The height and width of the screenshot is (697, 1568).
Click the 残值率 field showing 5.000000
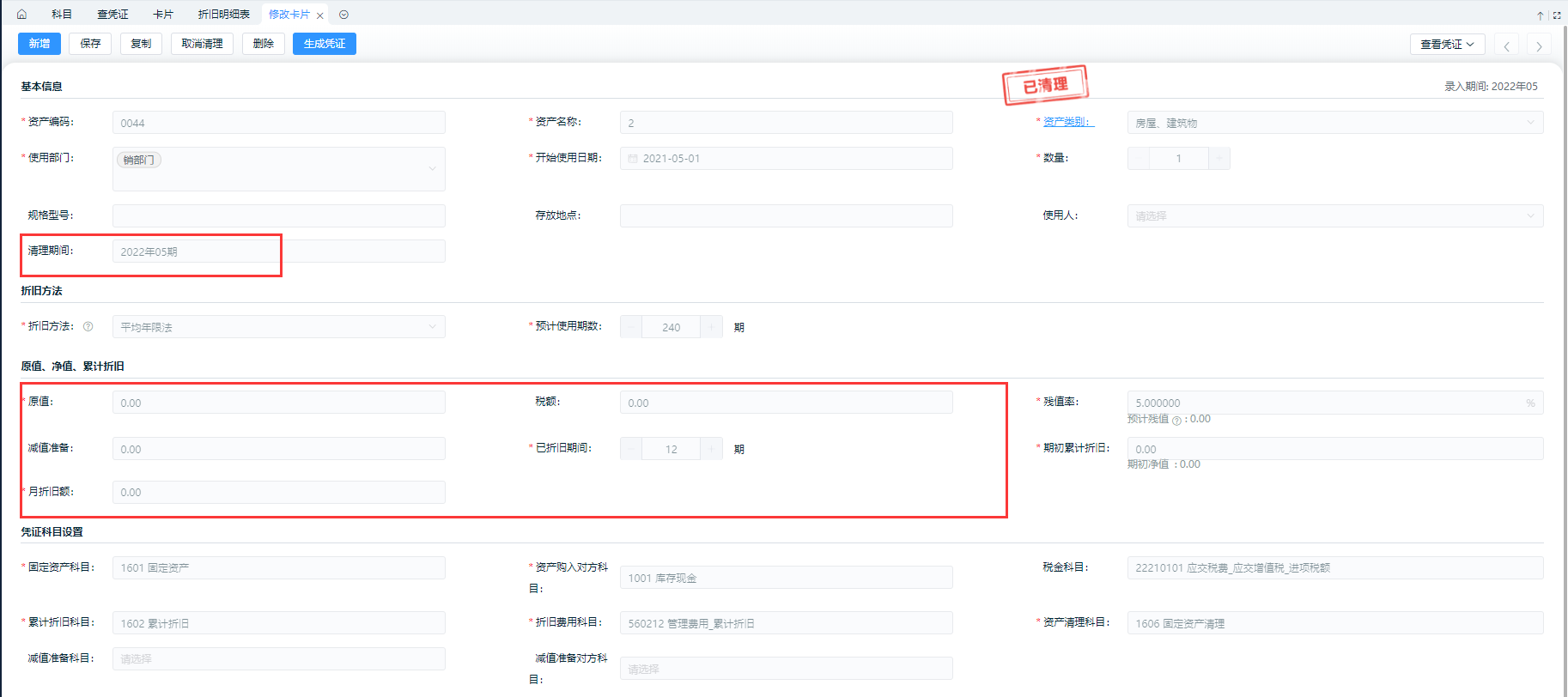coord(1335,403)
